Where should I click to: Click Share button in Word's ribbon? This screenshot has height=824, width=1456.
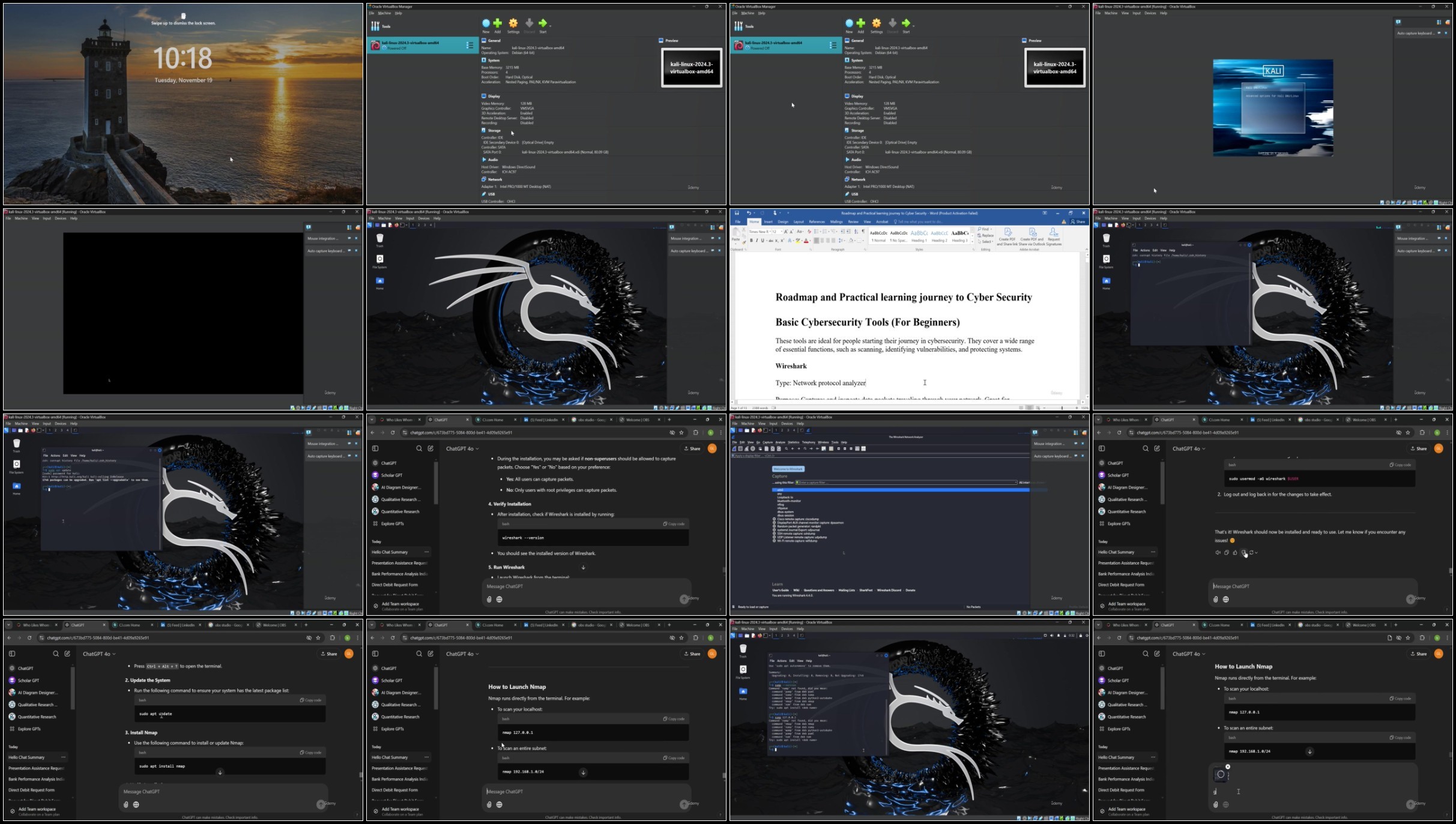1079,221
